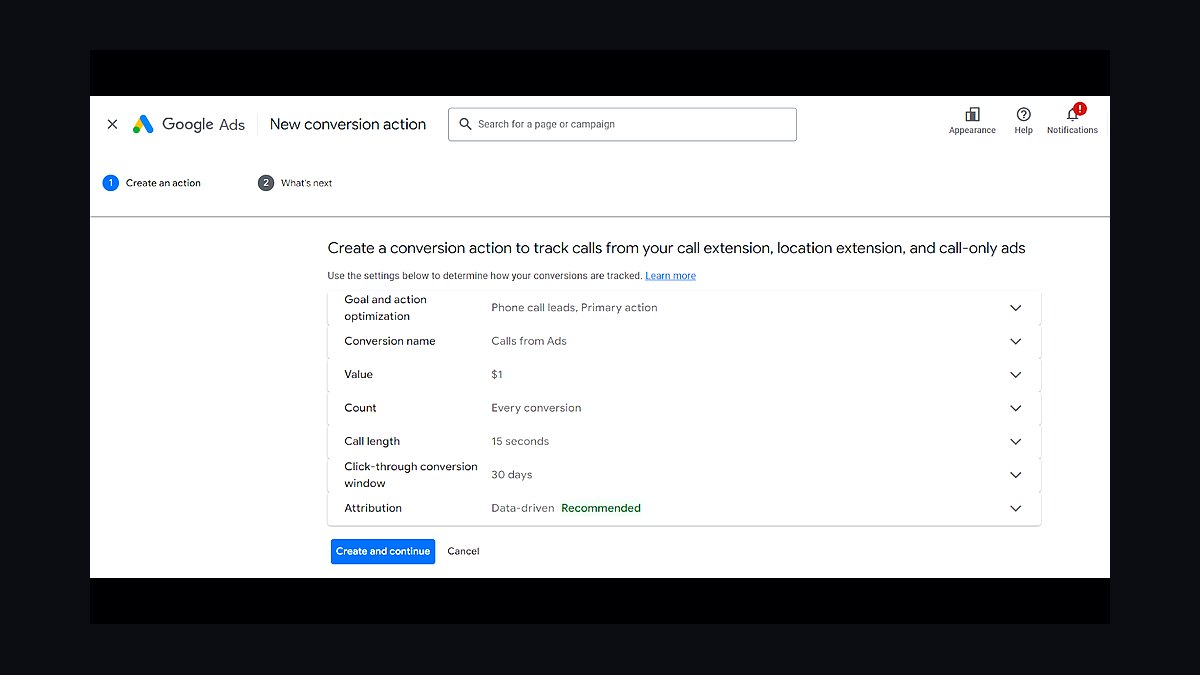Select step 1 Create an action
The image size is (1200, 675).
[x=152, y=183]
